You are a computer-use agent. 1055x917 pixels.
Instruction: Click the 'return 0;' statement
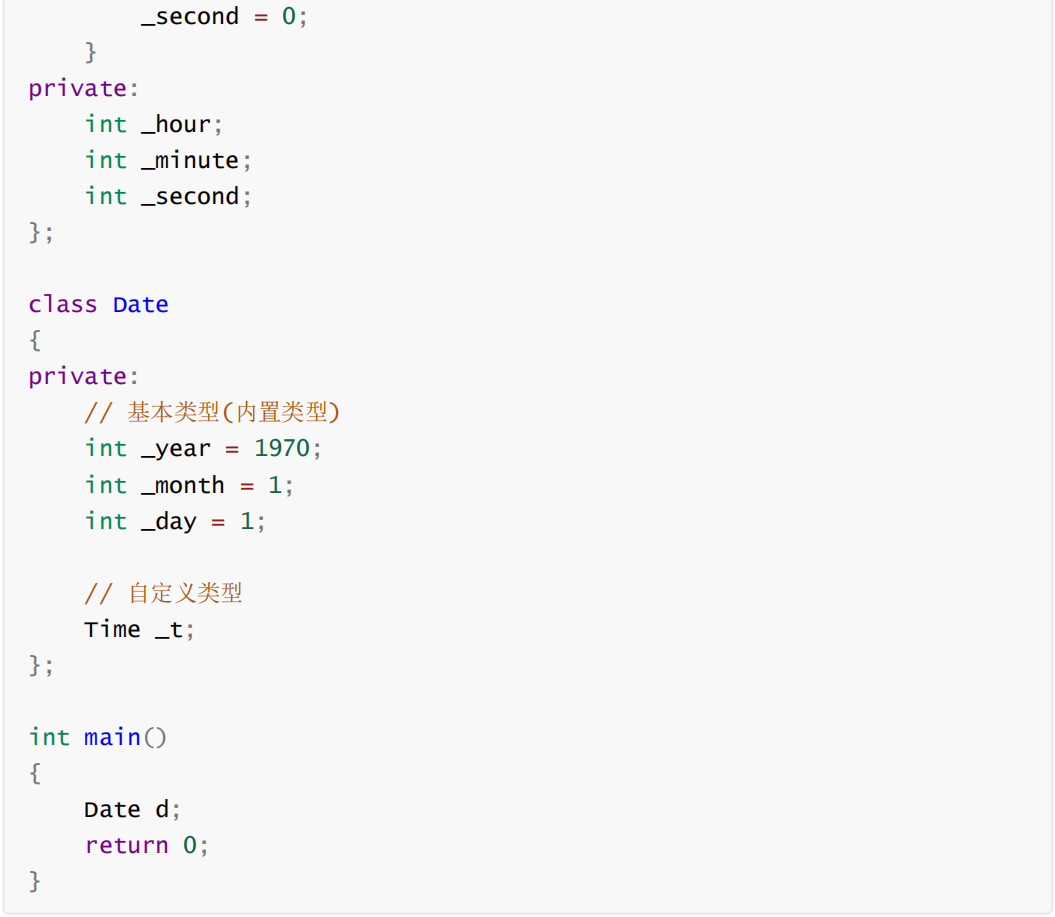(147, 845)
